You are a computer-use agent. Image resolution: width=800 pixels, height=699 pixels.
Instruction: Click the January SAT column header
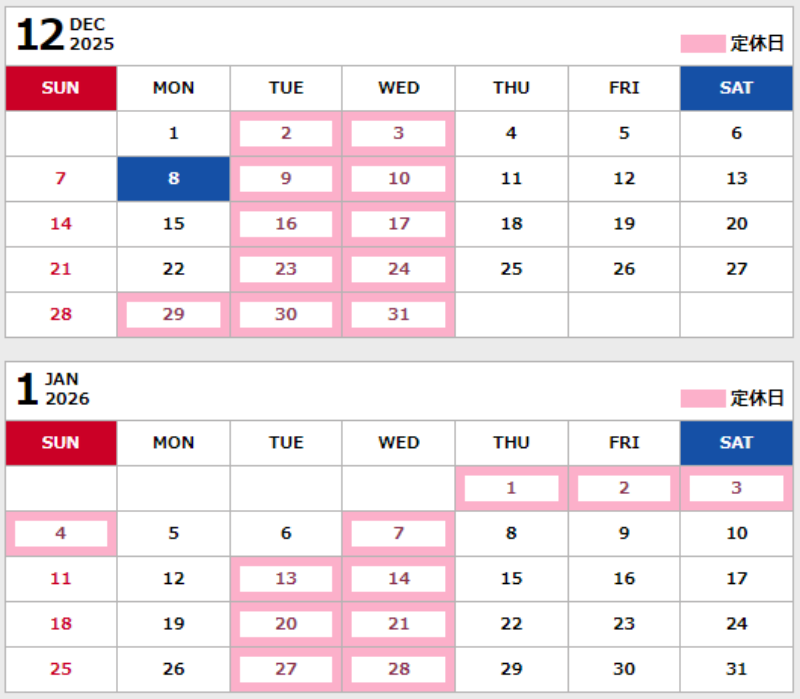click(736, 442)
